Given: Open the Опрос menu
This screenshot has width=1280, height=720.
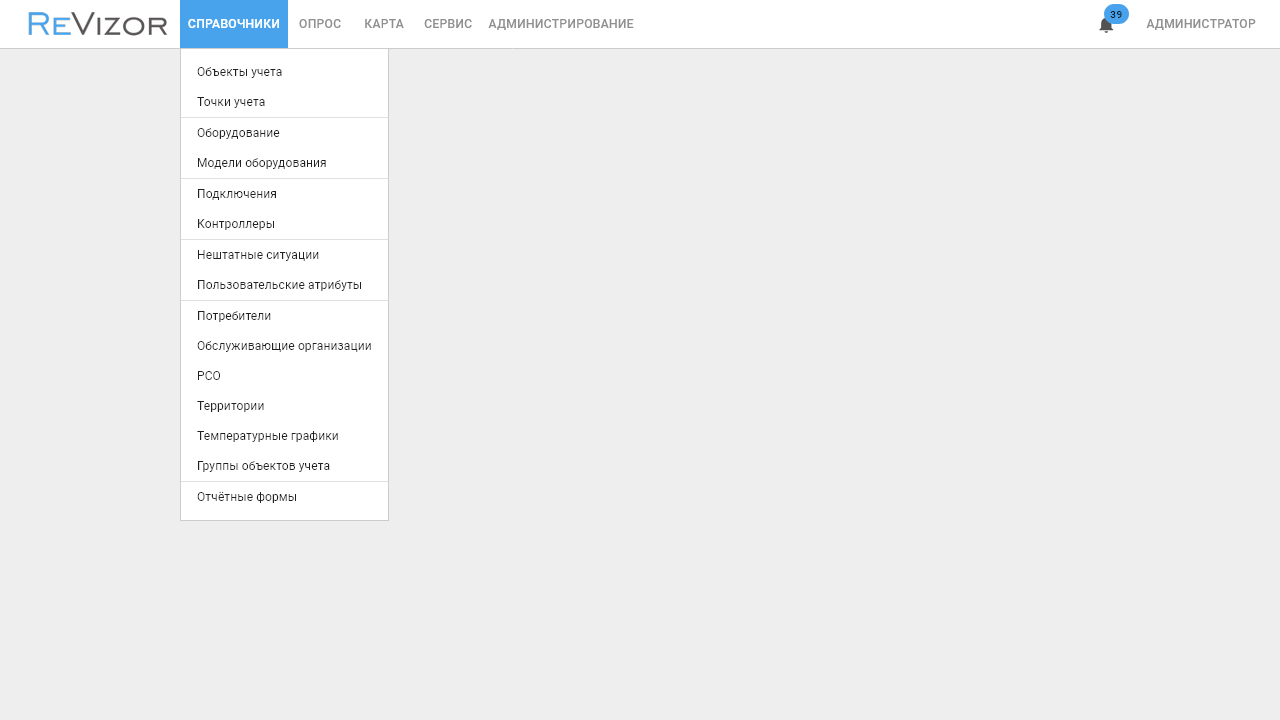Looking at the screenshot, I should click(x=320, y=24).
